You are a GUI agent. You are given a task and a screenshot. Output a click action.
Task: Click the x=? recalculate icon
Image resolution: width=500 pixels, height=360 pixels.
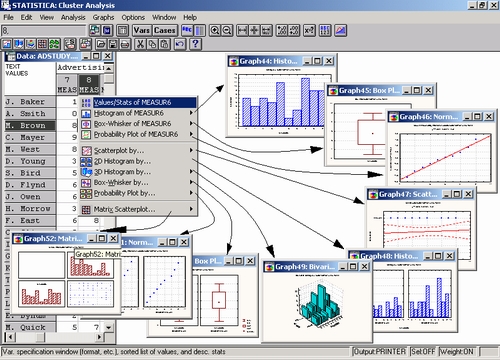point(309,31)
